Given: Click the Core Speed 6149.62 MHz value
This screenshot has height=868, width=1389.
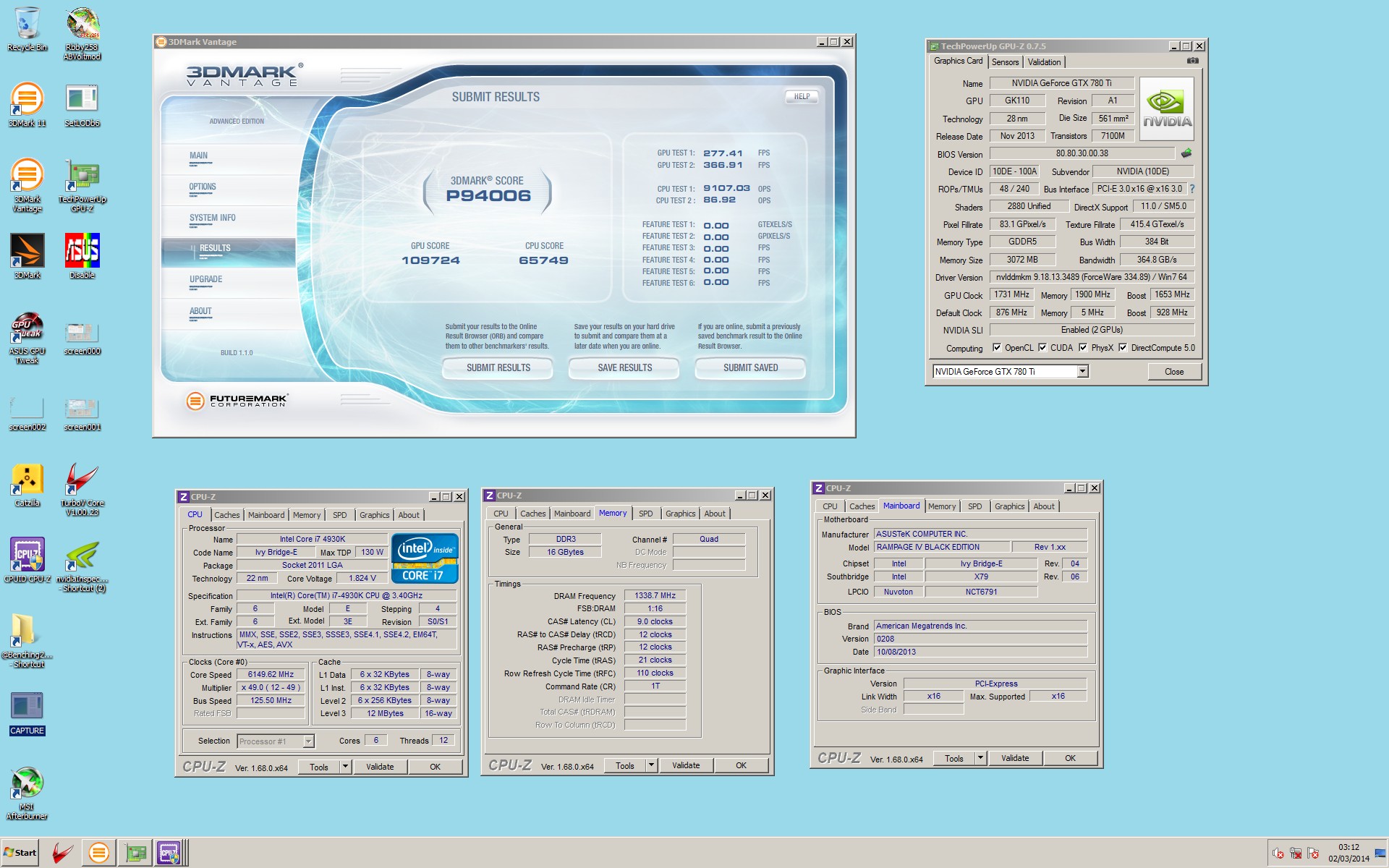Looking at the screenshot, I should click(x=271, y=674).
